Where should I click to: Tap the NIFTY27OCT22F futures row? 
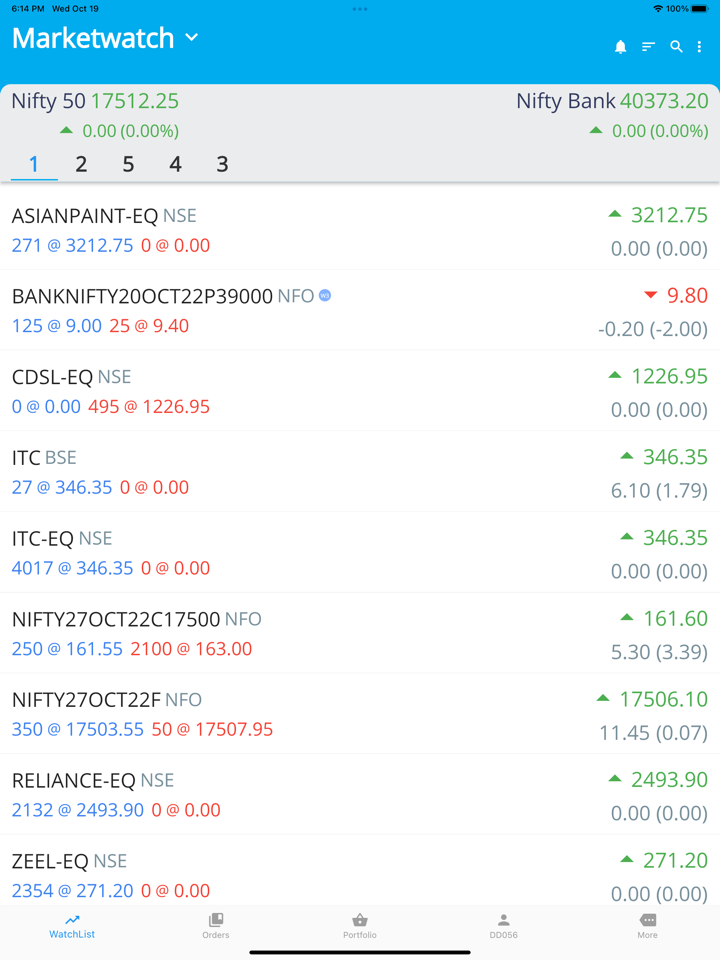tap(360, 714)
